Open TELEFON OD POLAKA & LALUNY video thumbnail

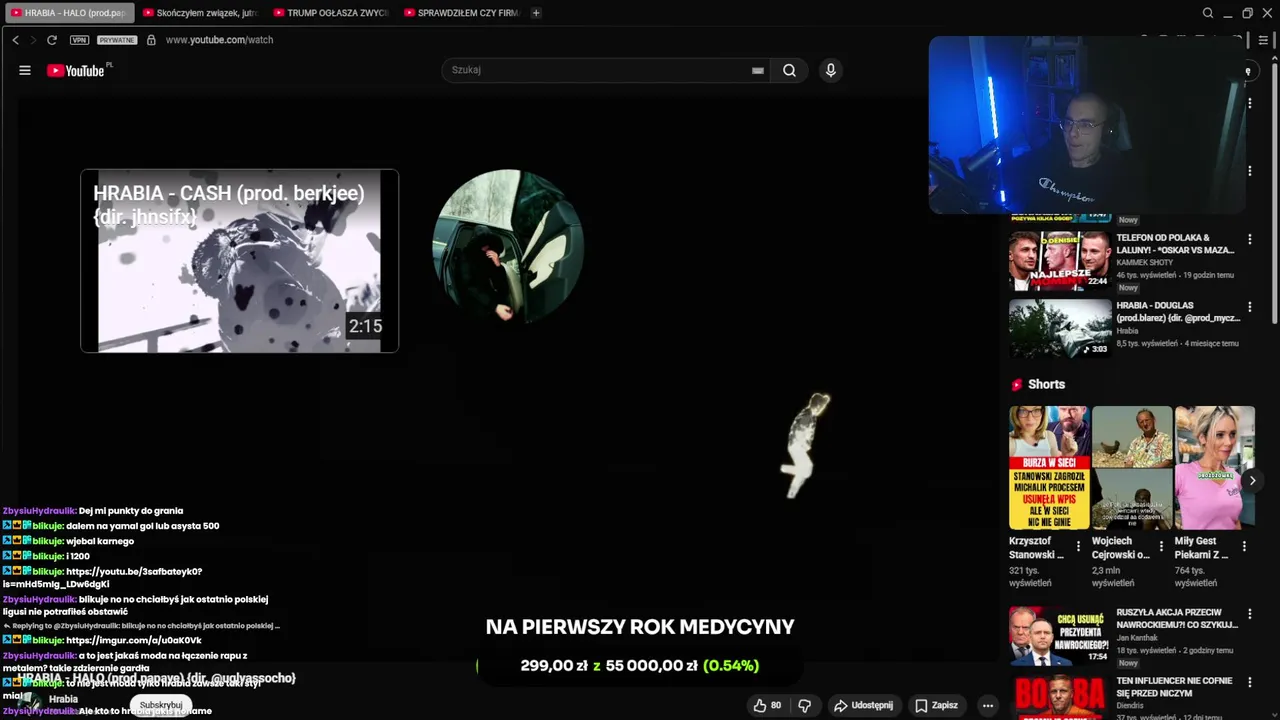(1060, 260)
